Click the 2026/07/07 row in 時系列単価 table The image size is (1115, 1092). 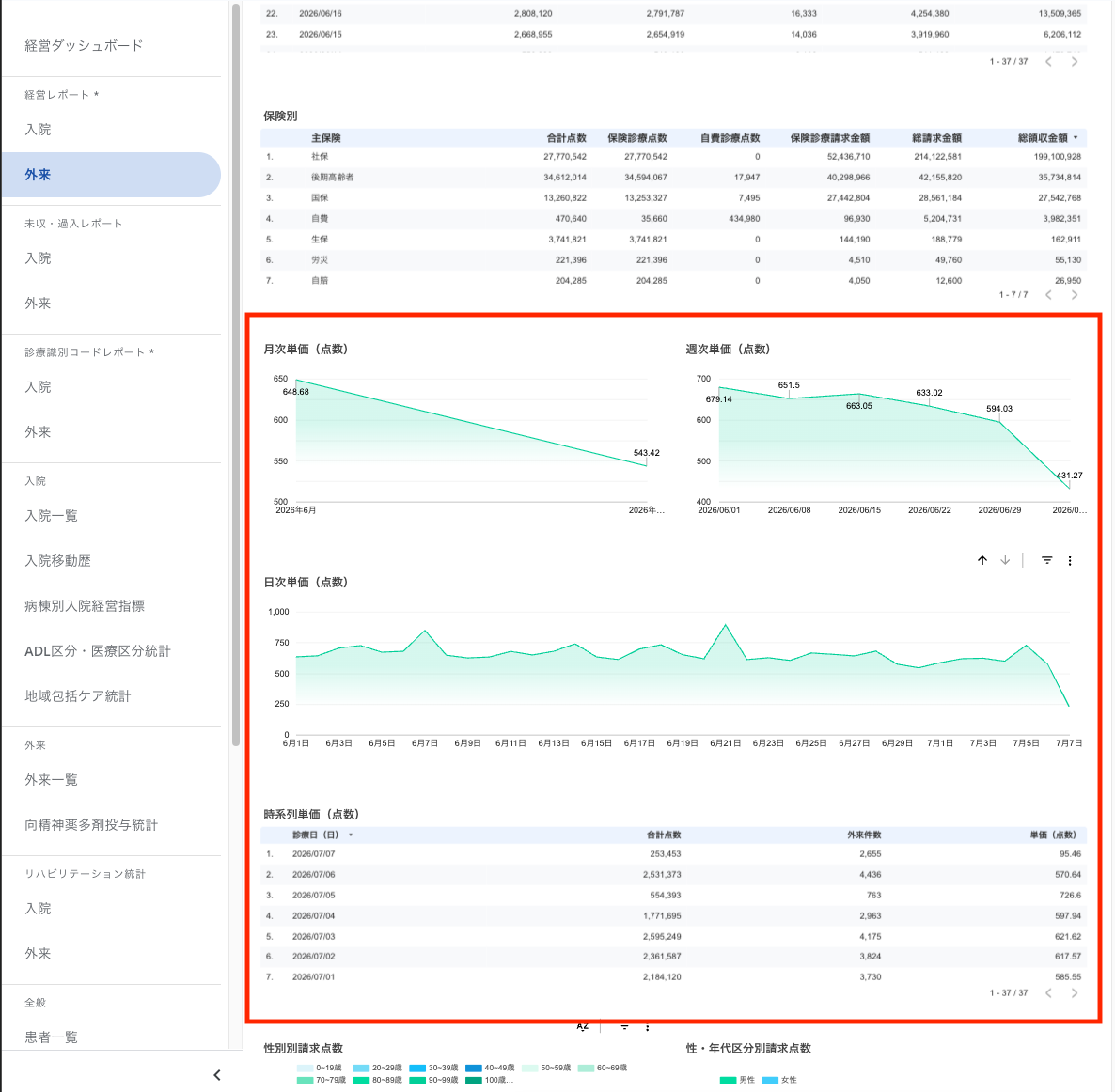[673, 854]
